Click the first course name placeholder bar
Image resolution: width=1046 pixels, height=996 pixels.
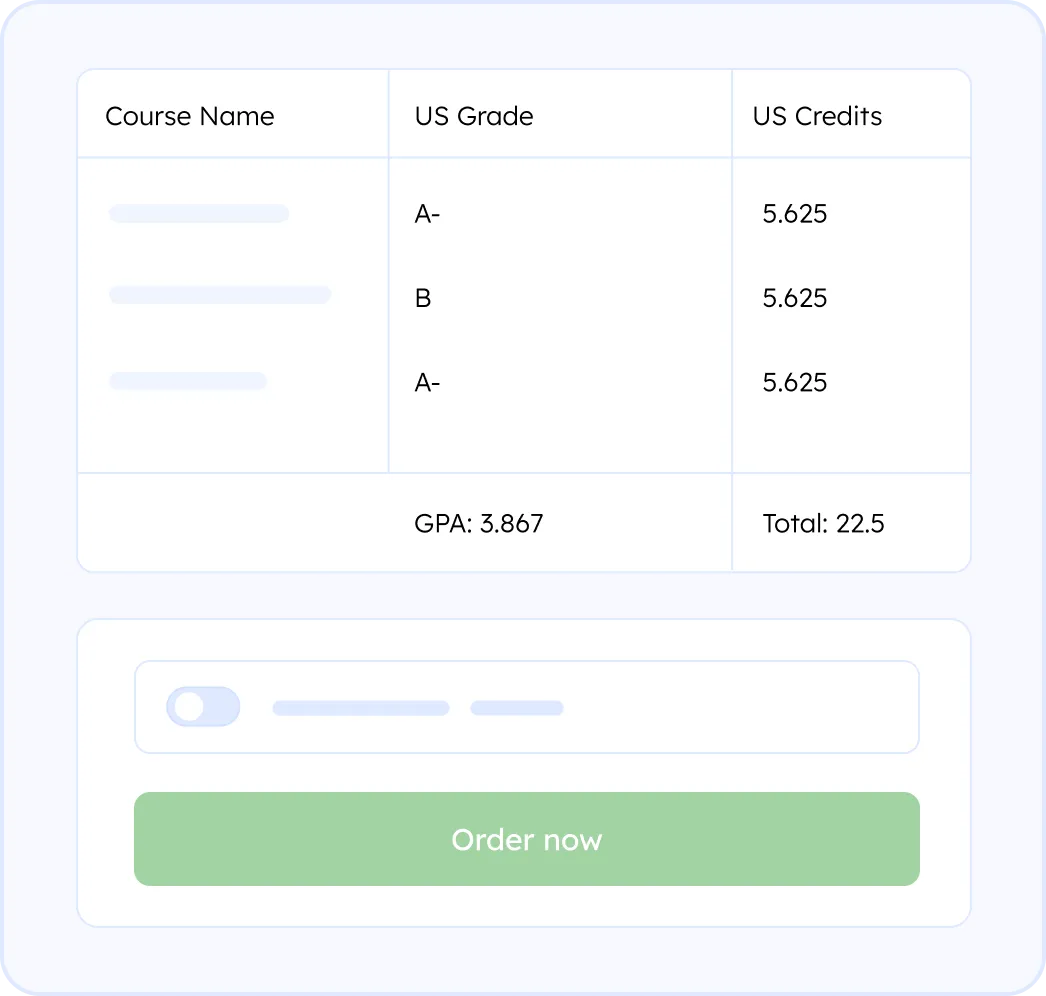coord(198,213)
